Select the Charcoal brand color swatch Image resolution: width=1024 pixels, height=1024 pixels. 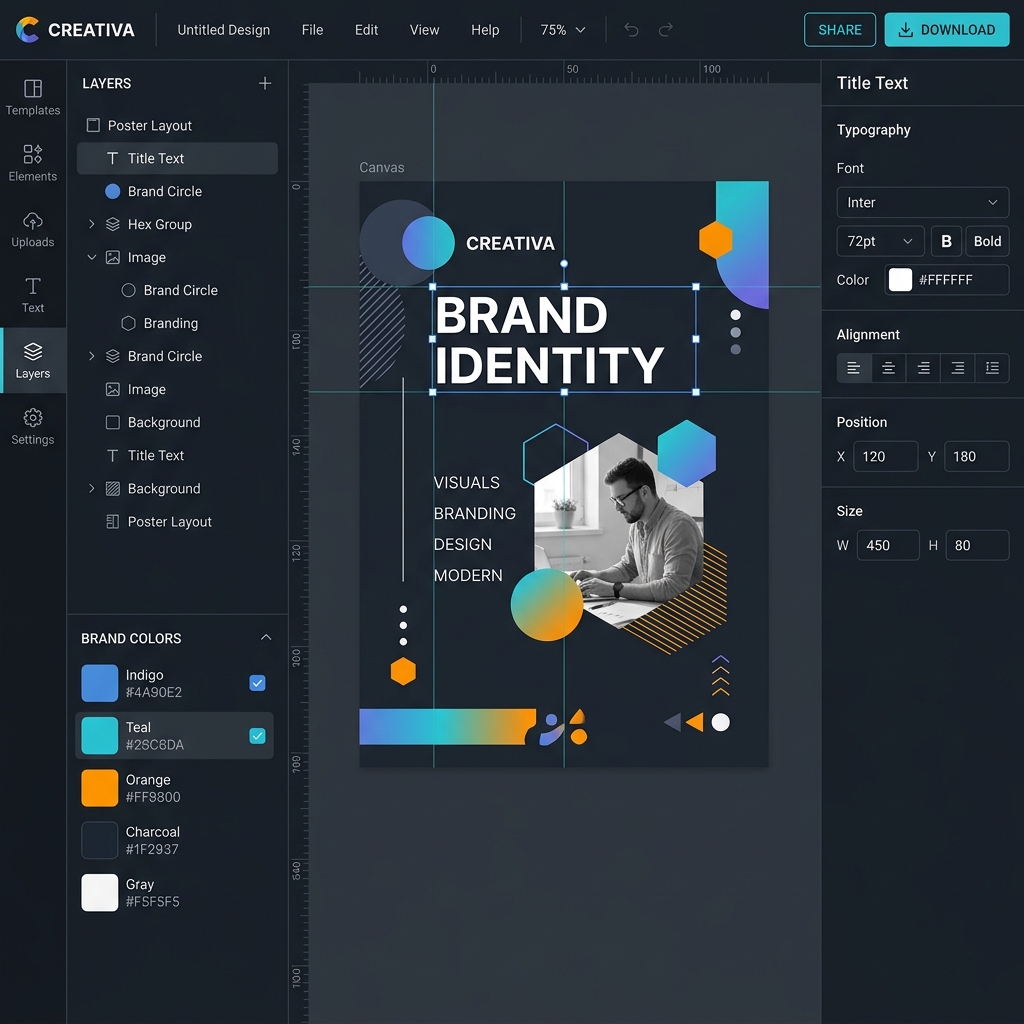pyautogui.click(x=99, y=840)
